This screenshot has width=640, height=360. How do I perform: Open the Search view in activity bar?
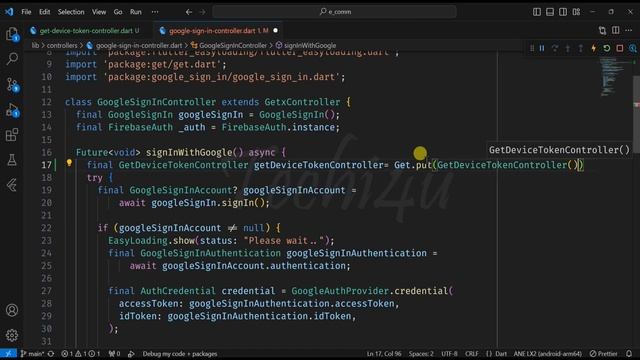(12, 59)
